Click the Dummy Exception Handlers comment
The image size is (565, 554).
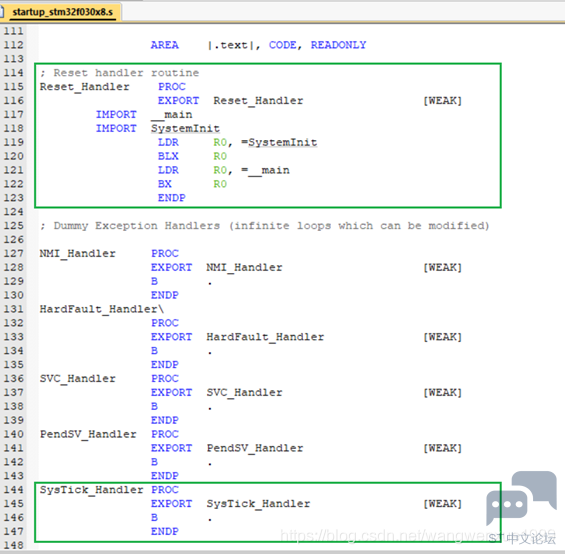click(264, 226)
